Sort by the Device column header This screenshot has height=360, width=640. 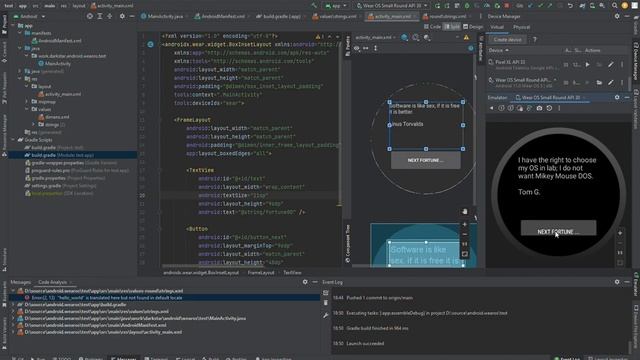(x=498, y=50)
